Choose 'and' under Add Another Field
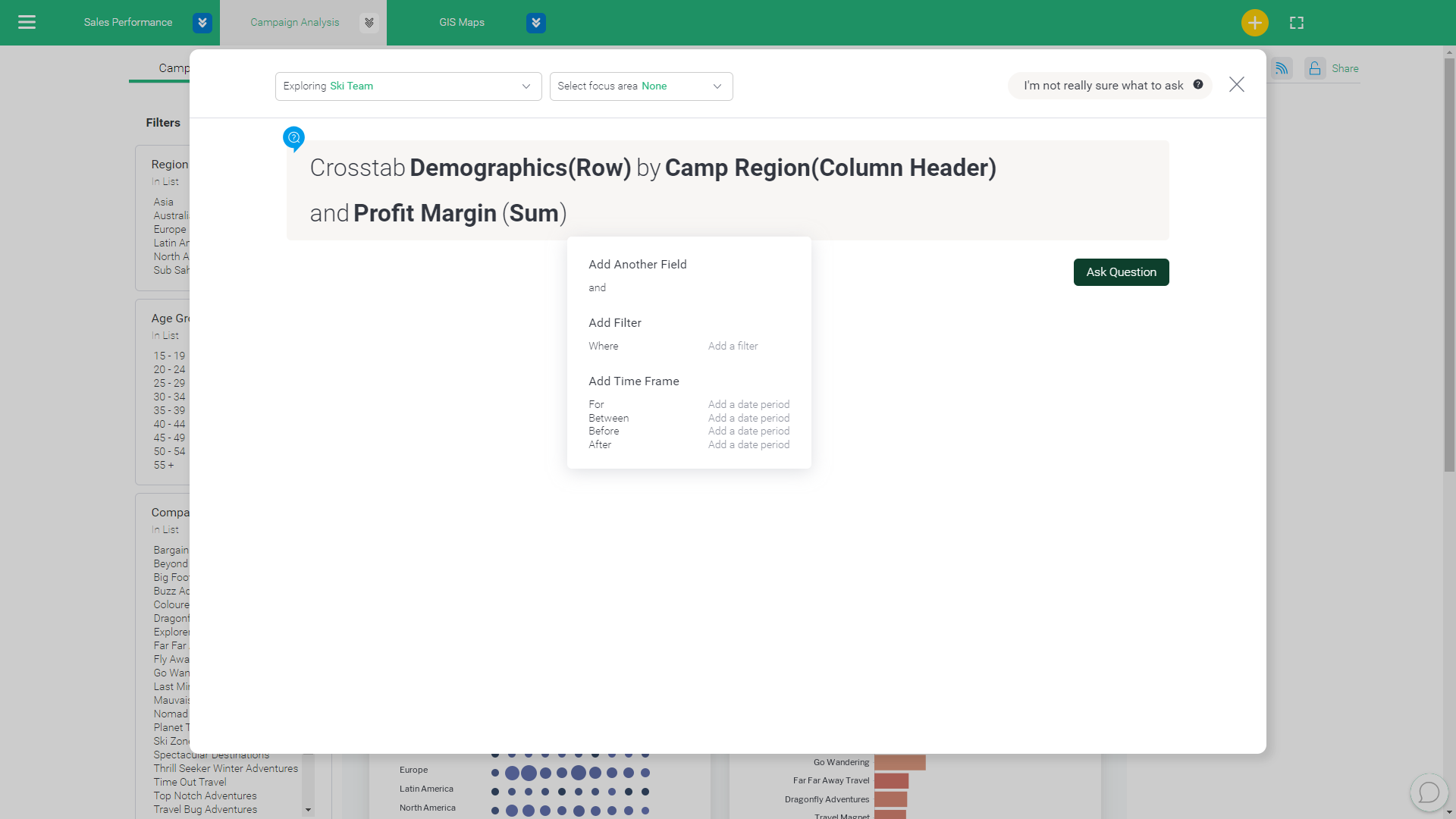1456x819 pixels. point(598,287)
